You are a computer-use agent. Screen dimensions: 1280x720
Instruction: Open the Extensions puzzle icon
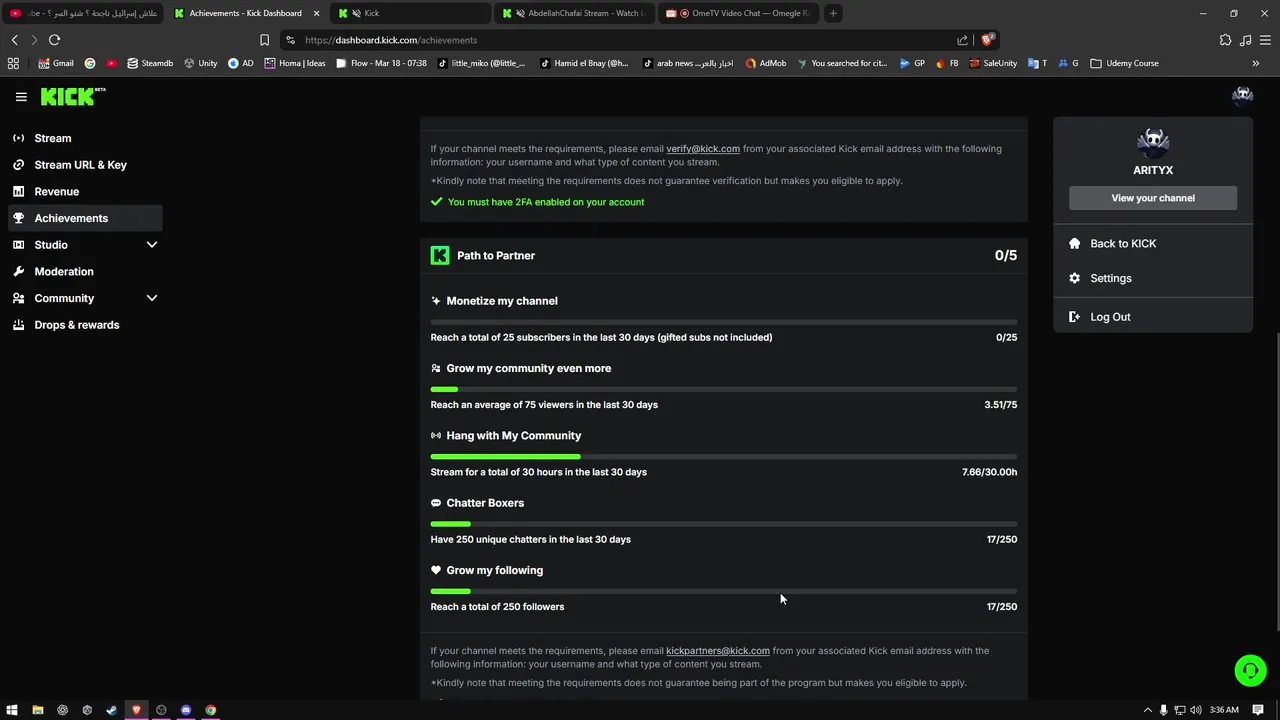click(1225, 40)
